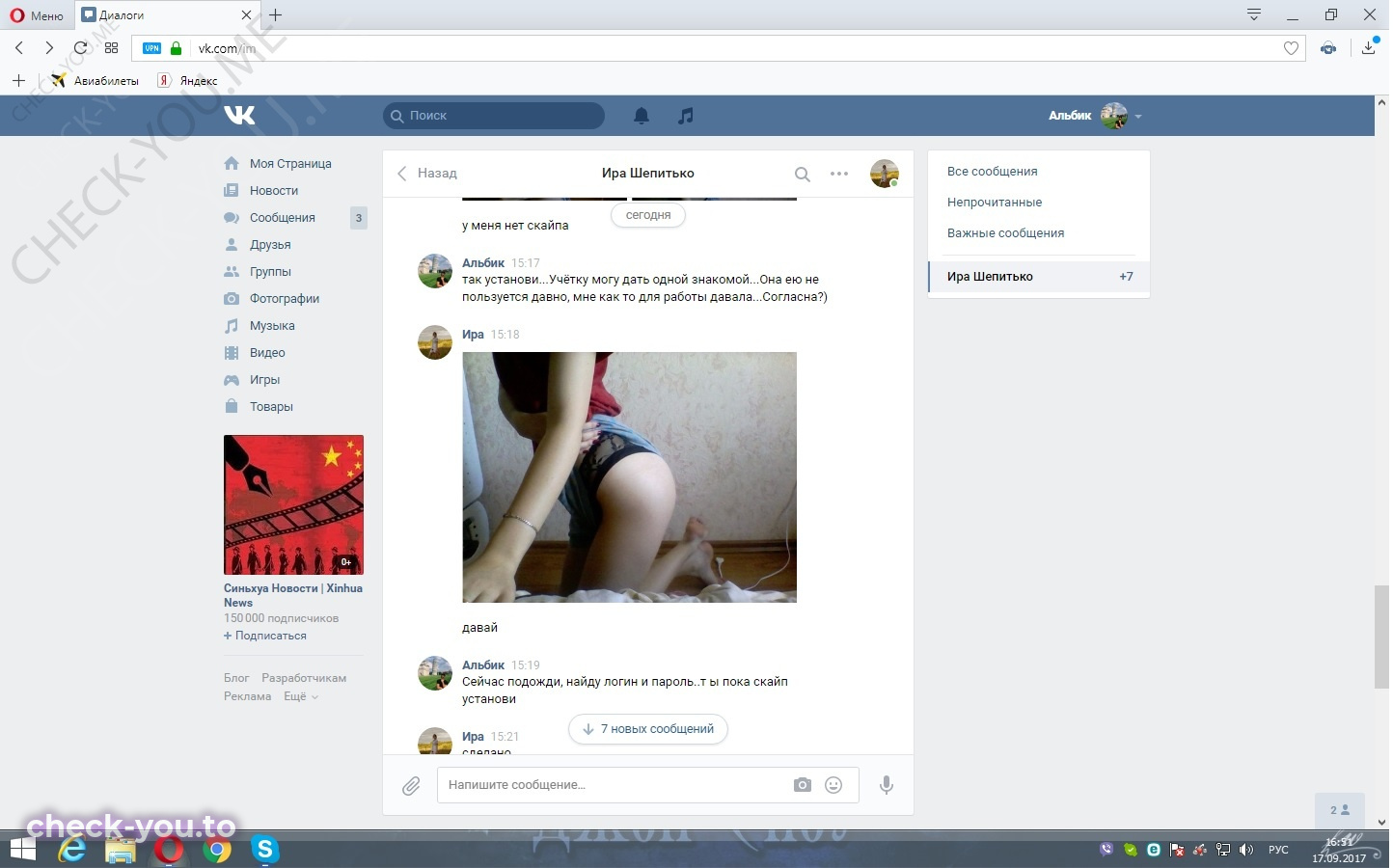The height and width of the screenshot is (868, 1393).
Task: Open Opera tab menu icon at top right
Action: (1254, 14)
